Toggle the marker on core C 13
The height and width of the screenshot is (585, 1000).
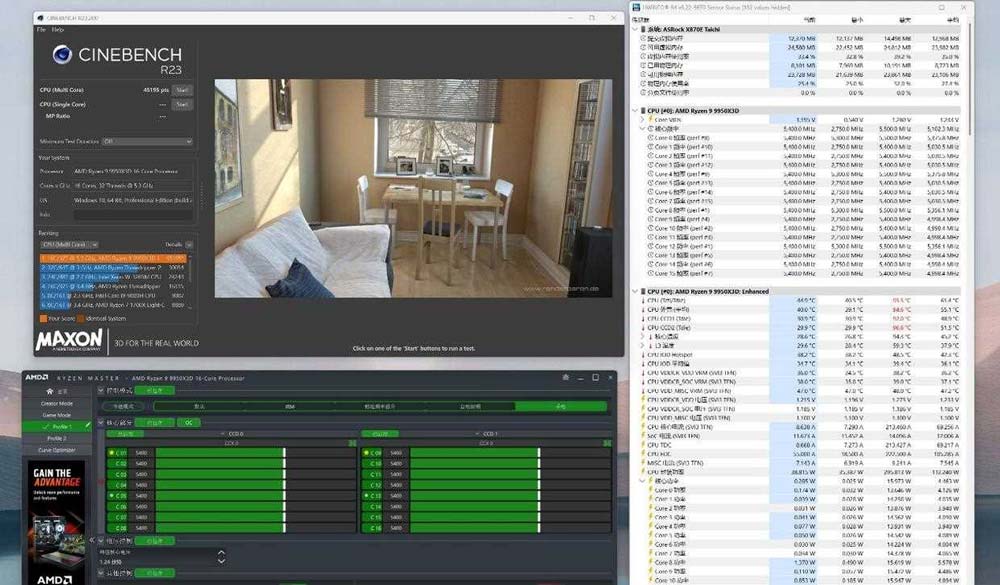(x=366, y=496)
